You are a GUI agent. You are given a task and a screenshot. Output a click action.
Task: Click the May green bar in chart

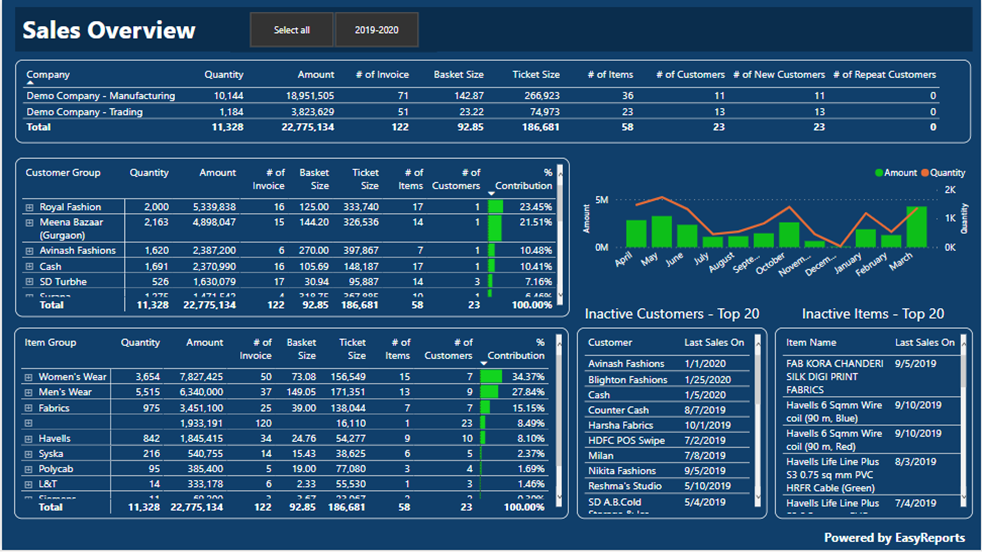[661, 232]
